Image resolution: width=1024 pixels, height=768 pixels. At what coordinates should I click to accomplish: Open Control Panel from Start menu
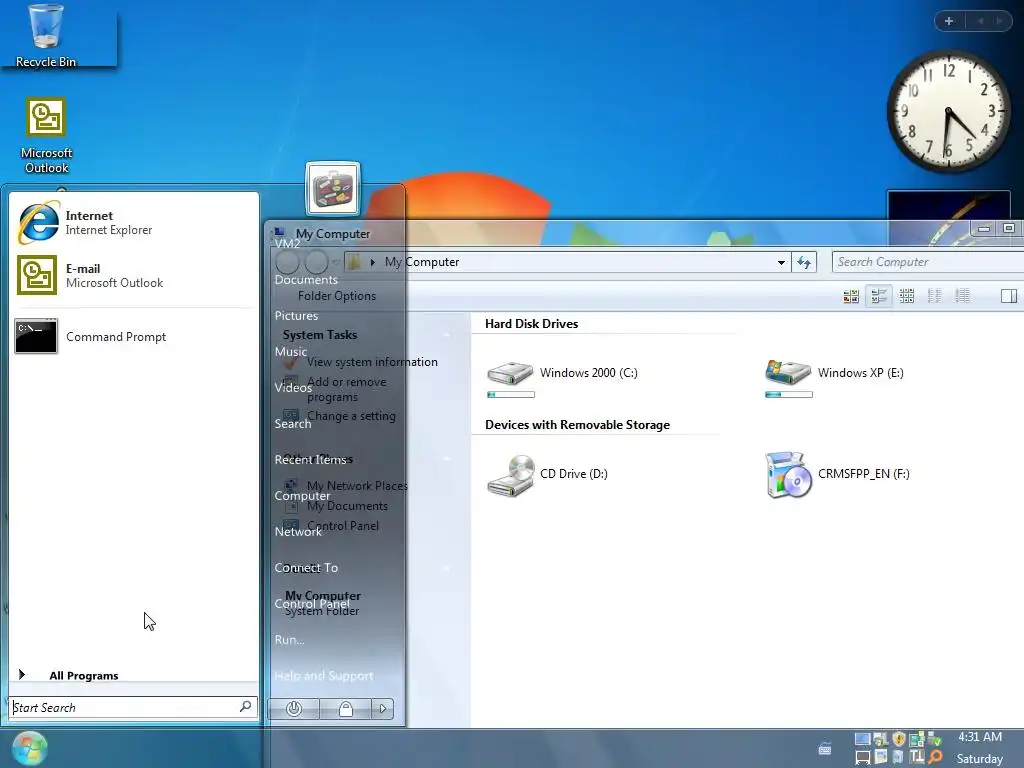coord(312,603)
